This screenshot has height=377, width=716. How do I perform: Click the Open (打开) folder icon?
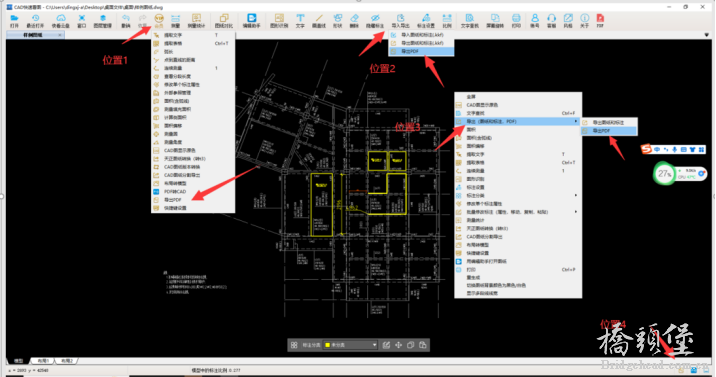pos(14,21)
